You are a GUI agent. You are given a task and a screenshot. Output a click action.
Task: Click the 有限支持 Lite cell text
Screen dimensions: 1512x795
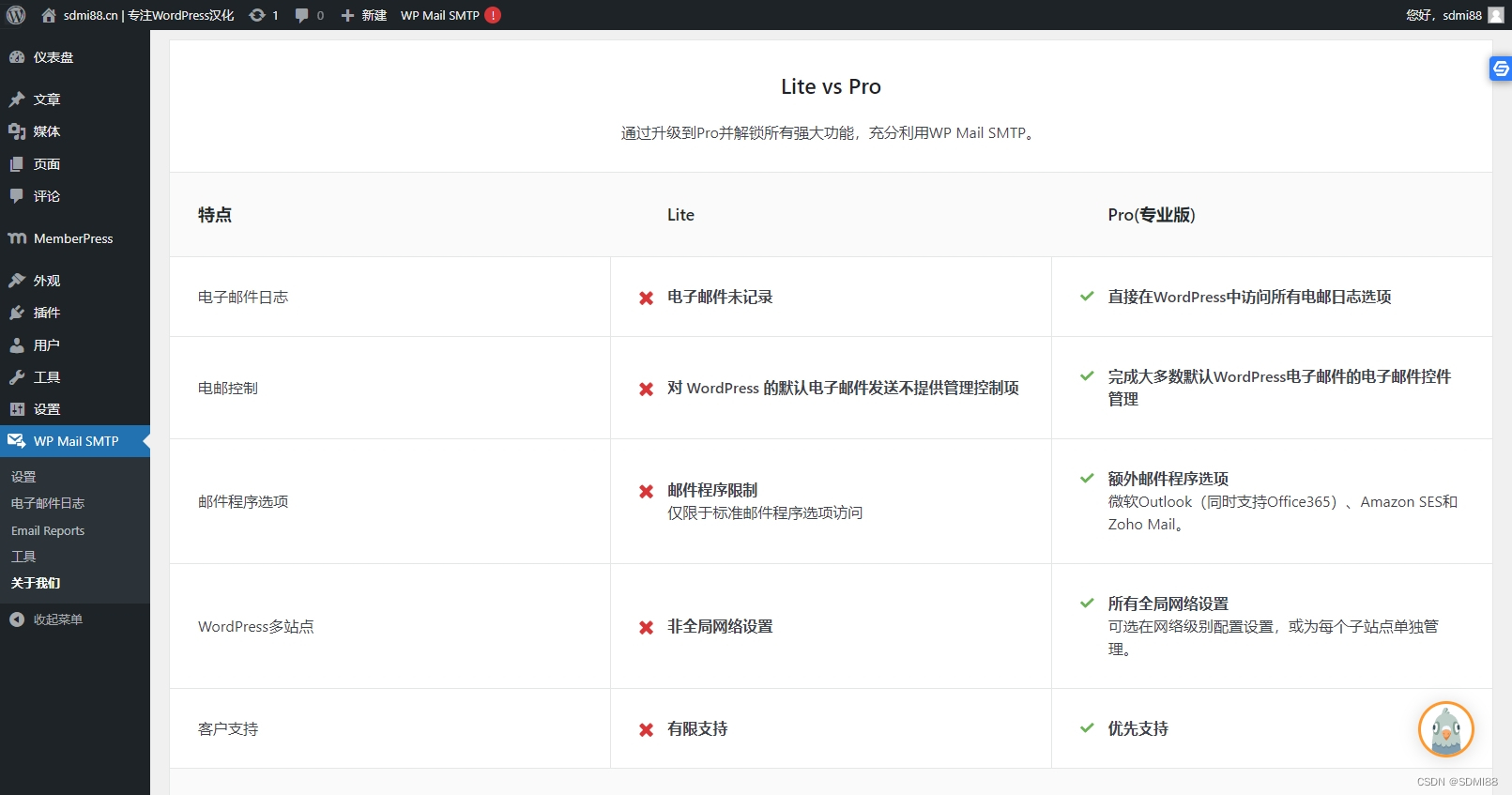697,728
